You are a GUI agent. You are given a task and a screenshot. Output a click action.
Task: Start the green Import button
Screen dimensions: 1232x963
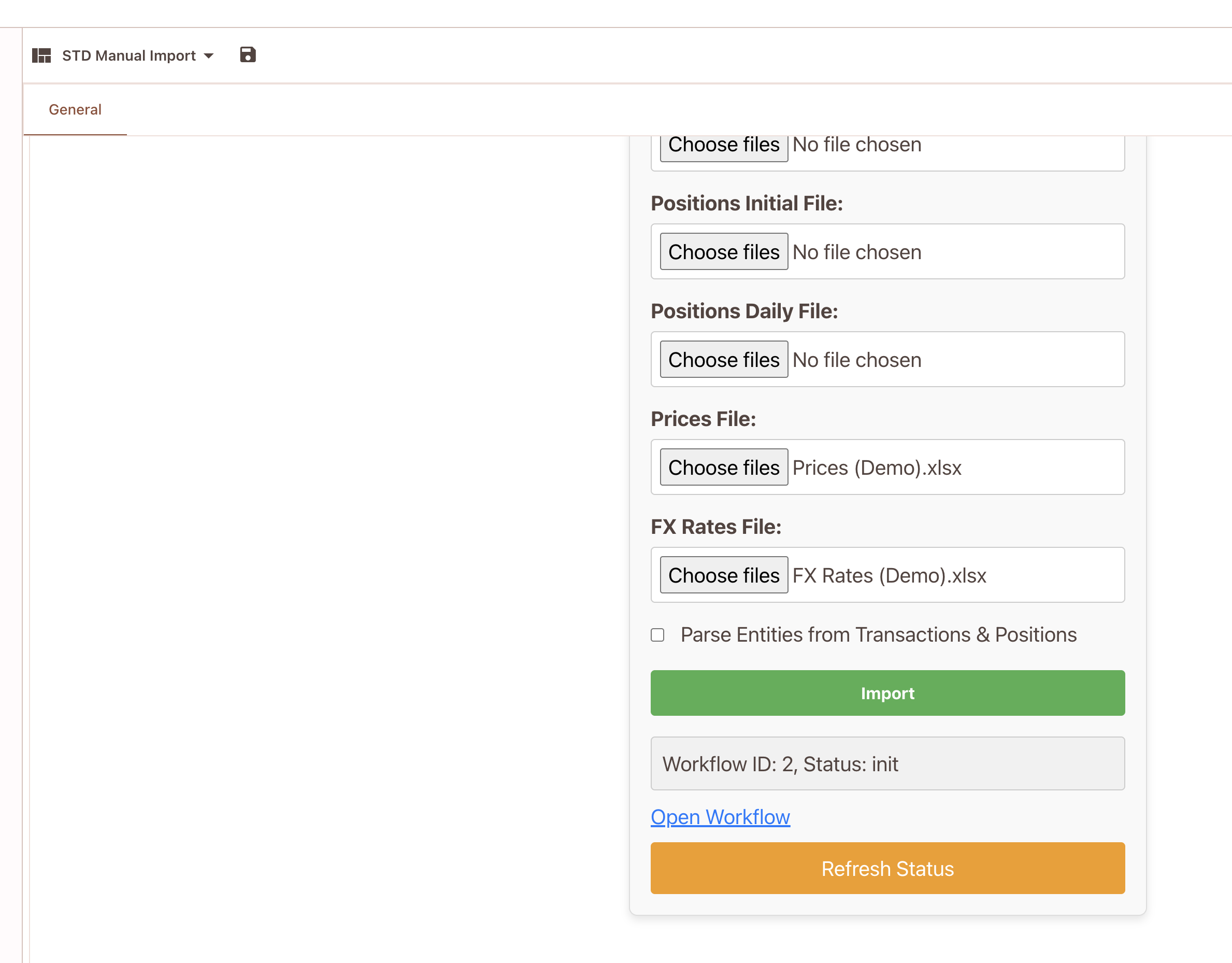[x=887, y=693]
